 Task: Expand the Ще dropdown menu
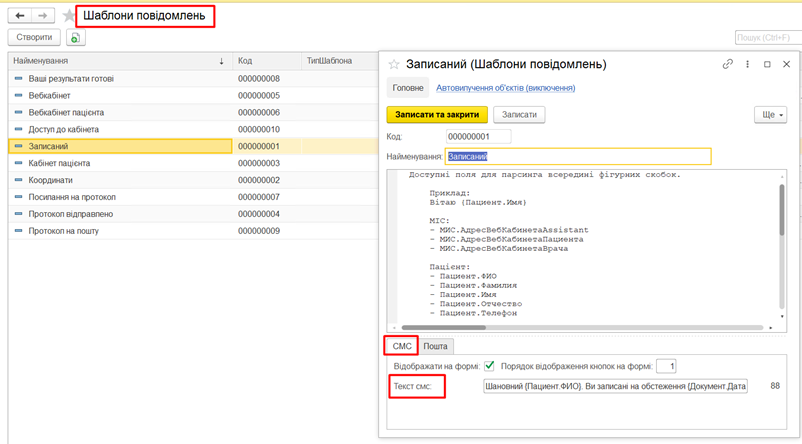[x=769, y=115]
